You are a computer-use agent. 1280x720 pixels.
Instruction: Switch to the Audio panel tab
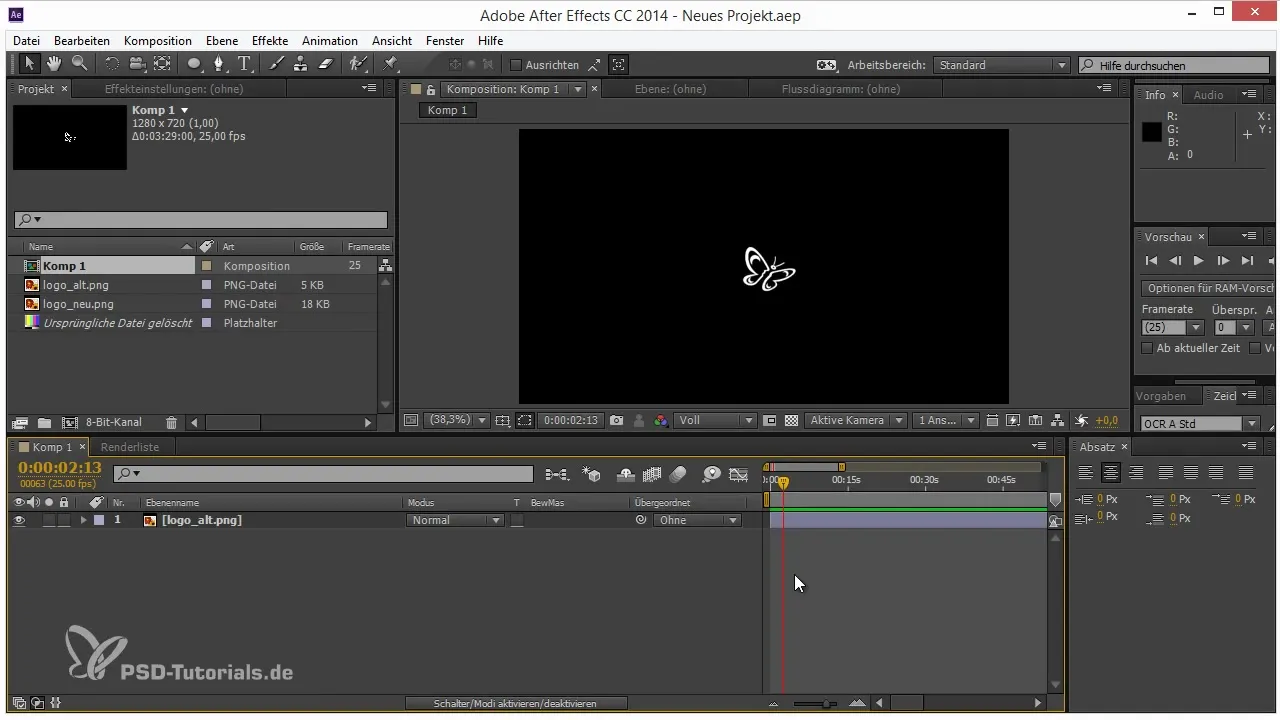pyautogui.click(x=1208, y=95)
